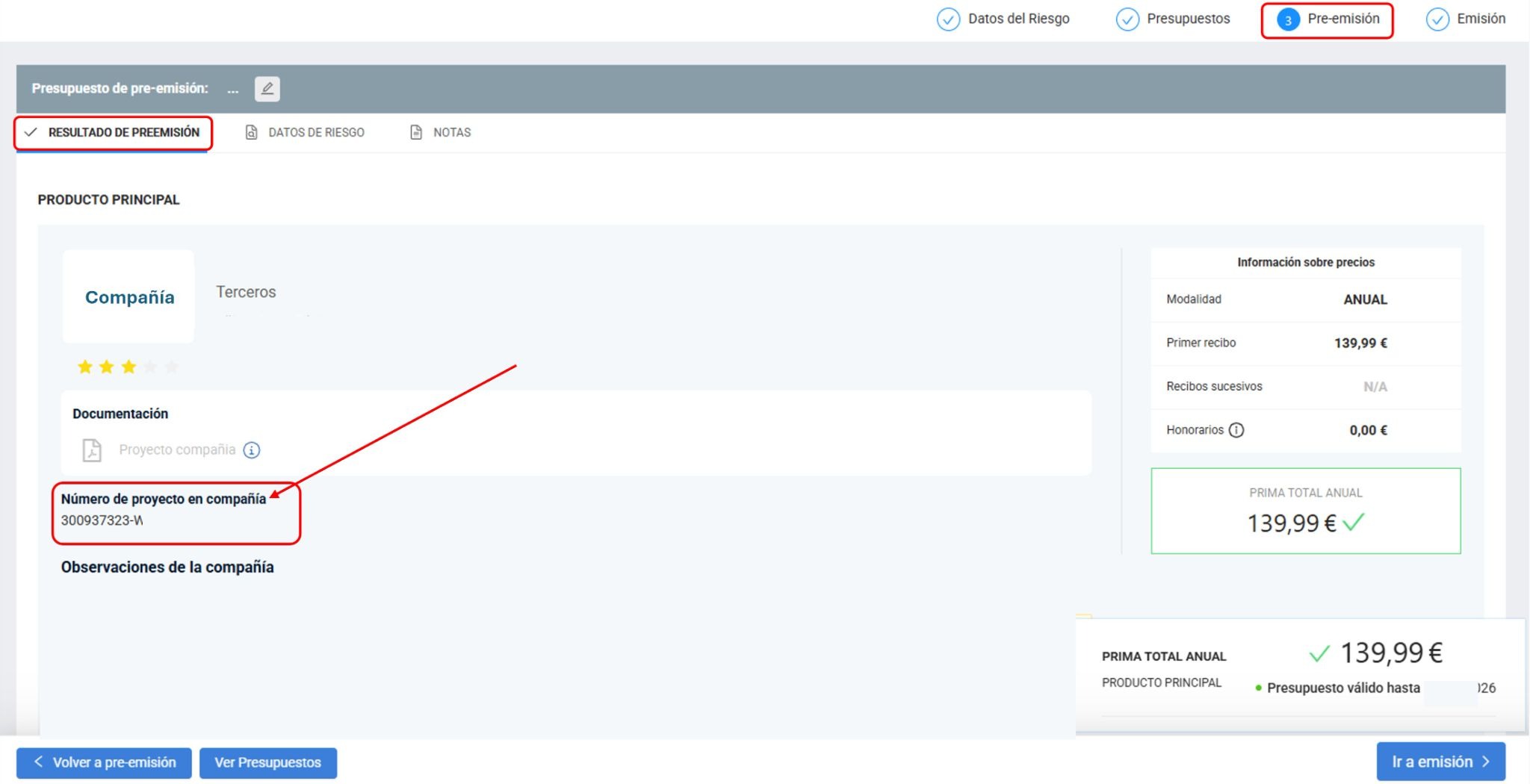Viewport: 1530px width, 784px height.
Task: Click the Compañía logo card
Action: [x=128, y=297]
